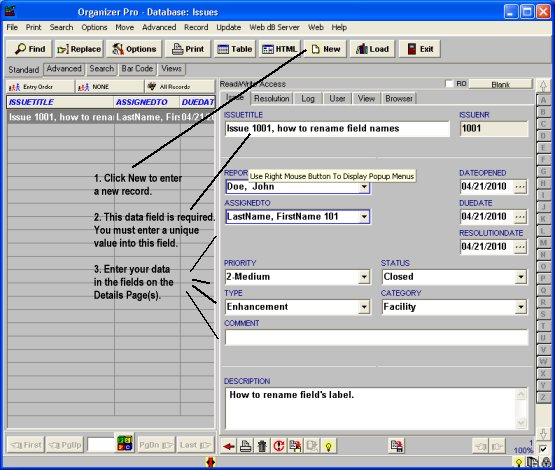Expand the ASSIGNEDTO dropdown
The width and height of the screenshot is (555, 470).
pyautogui.click(x=364, y=217)
